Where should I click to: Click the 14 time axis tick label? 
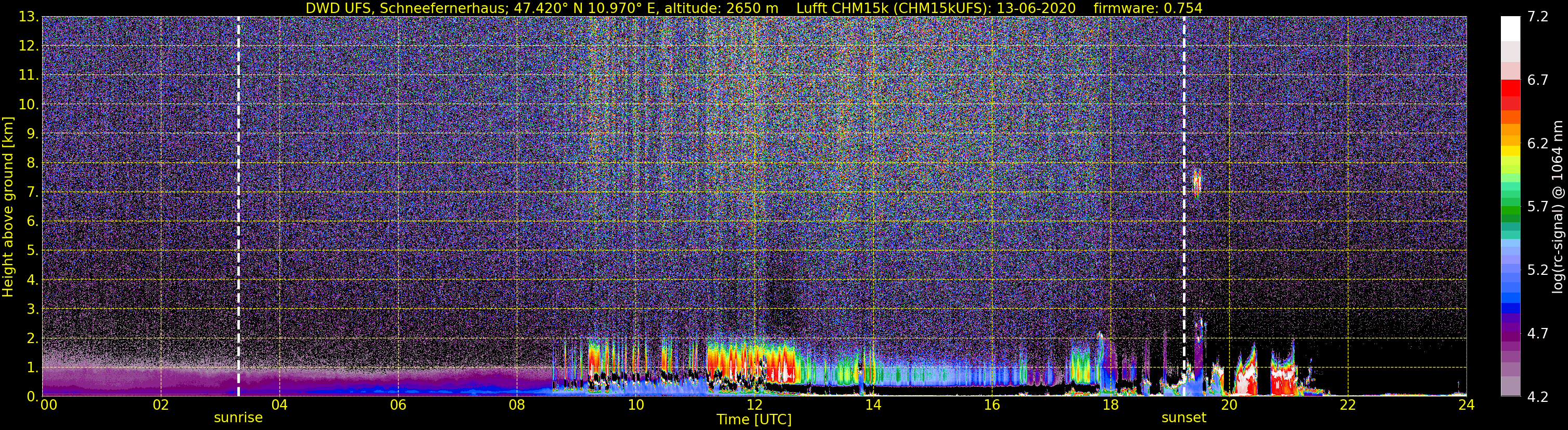pyautogui.click(x=873, y=406)
